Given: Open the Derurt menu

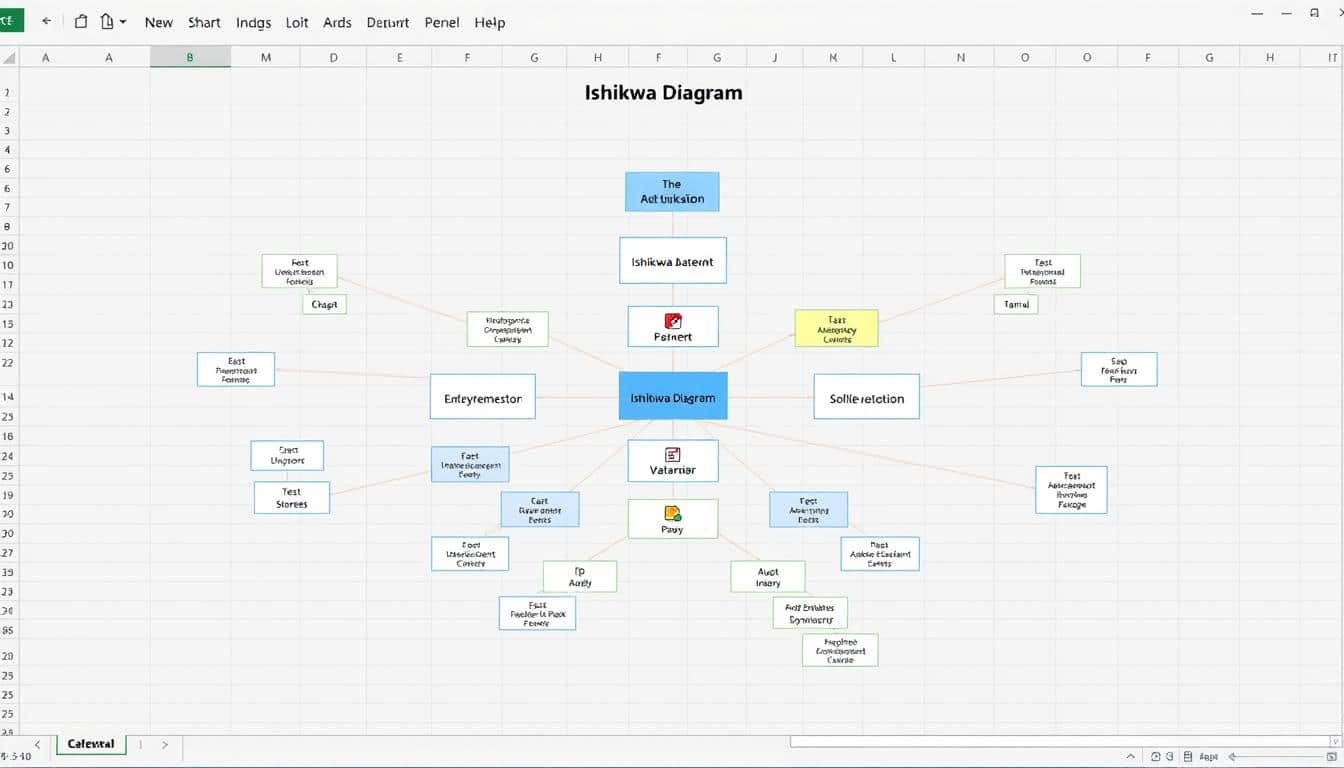Looking at the screenshot, I should pos(388,22).
